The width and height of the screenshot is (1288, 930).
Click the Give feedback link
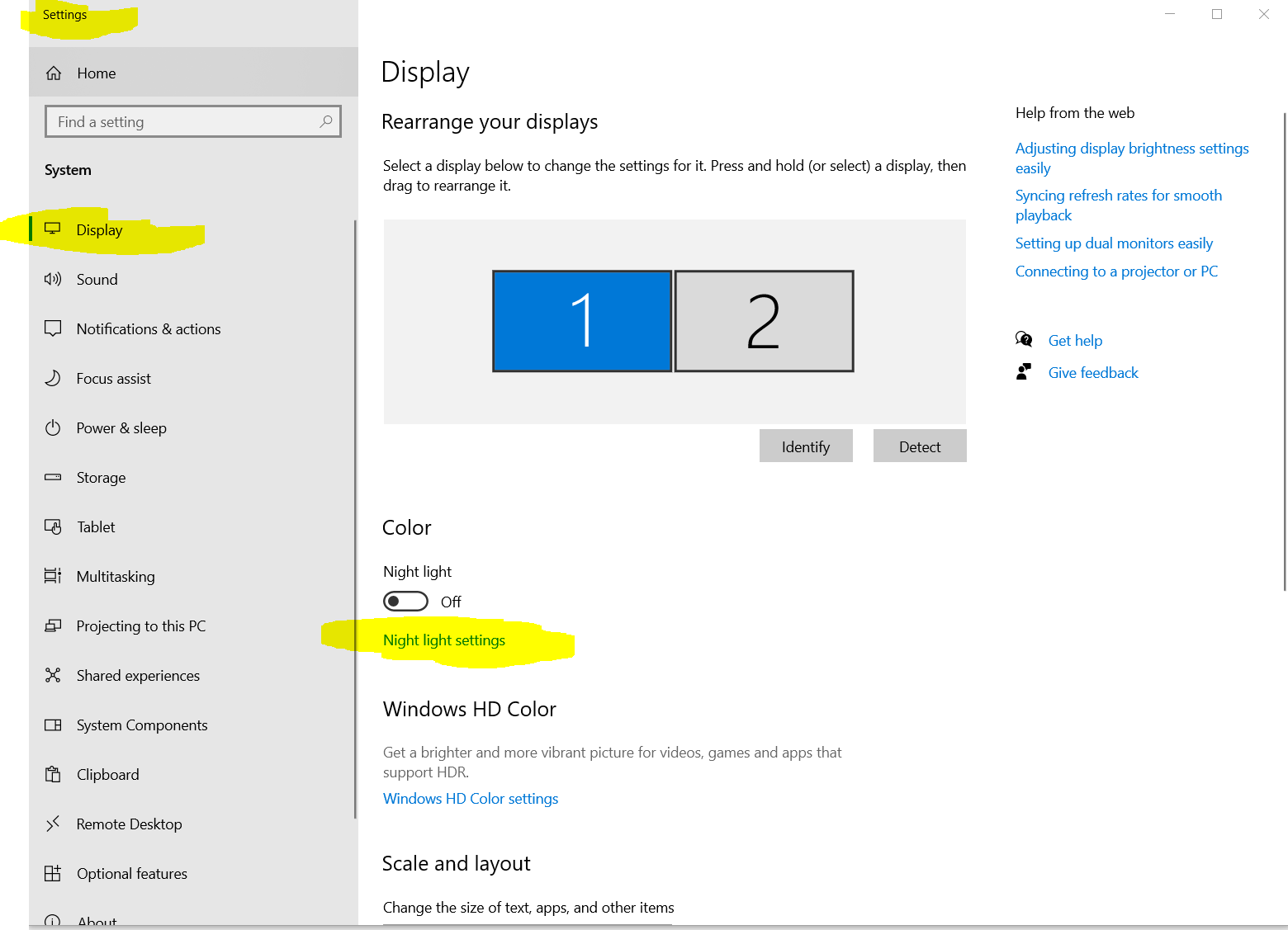(1093, 372)
